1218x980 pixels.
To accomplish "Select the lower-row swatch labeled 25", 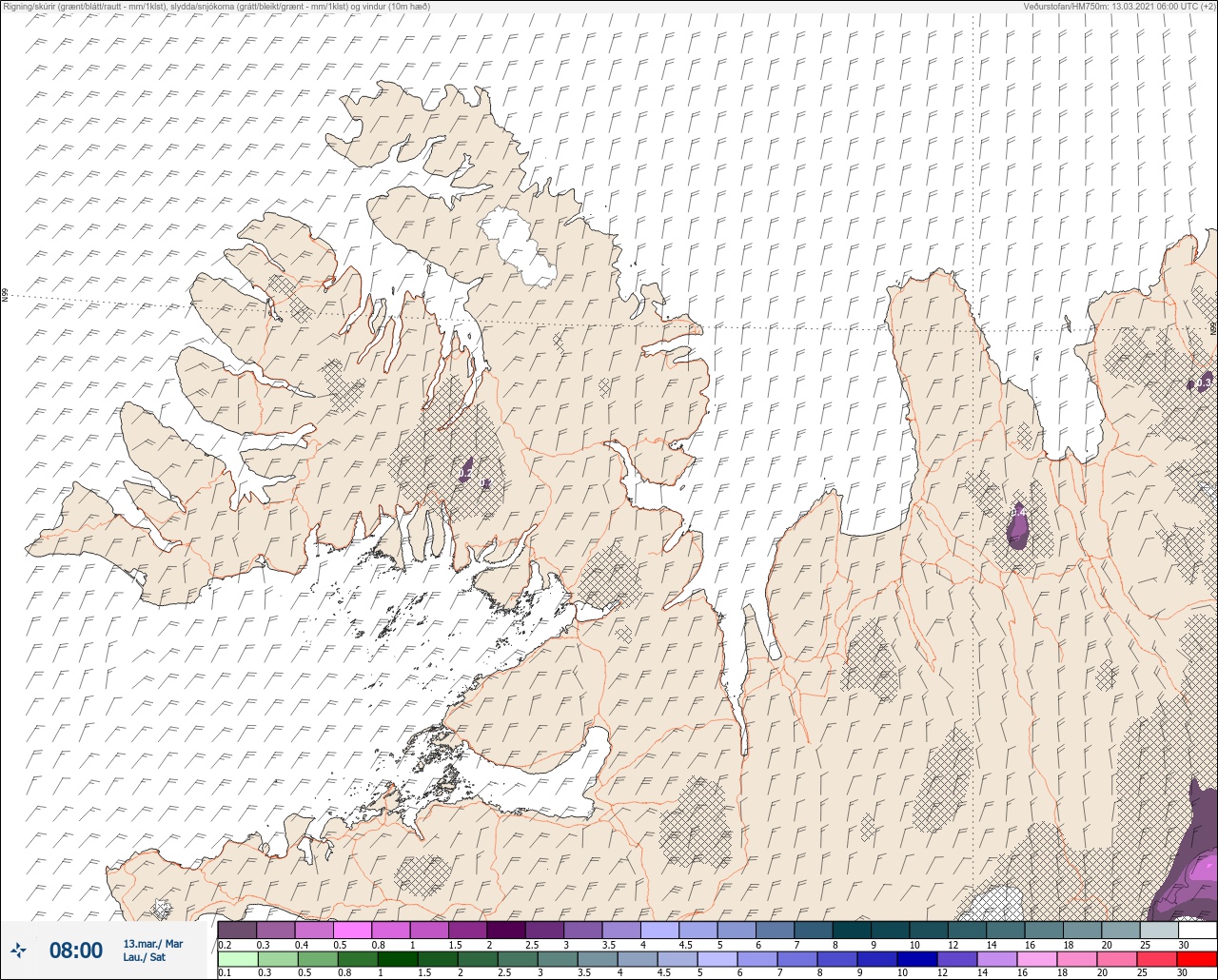I will [1159, 958].
